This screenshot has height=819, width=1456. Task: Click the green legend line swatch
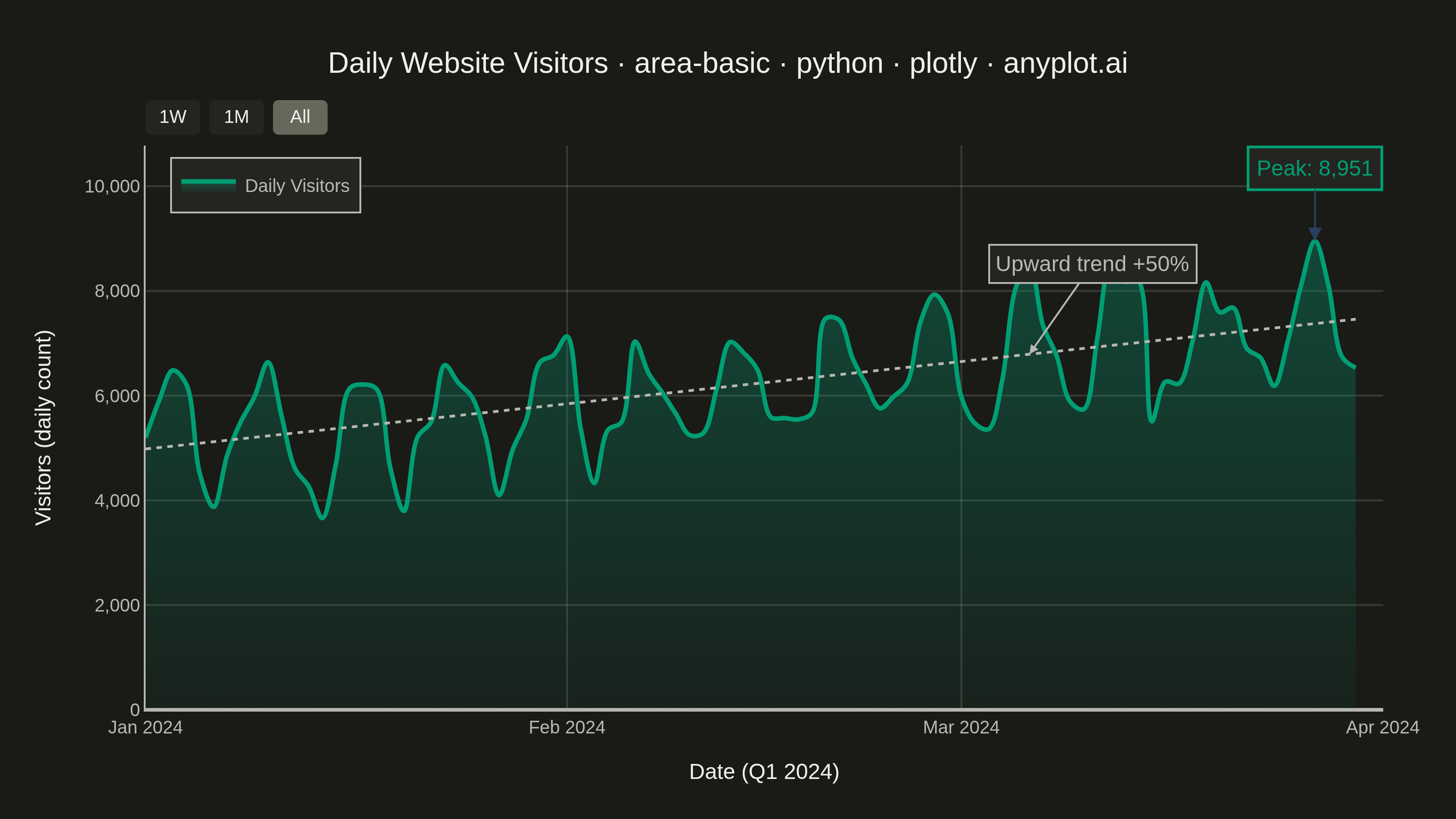[x=208, y=182]
